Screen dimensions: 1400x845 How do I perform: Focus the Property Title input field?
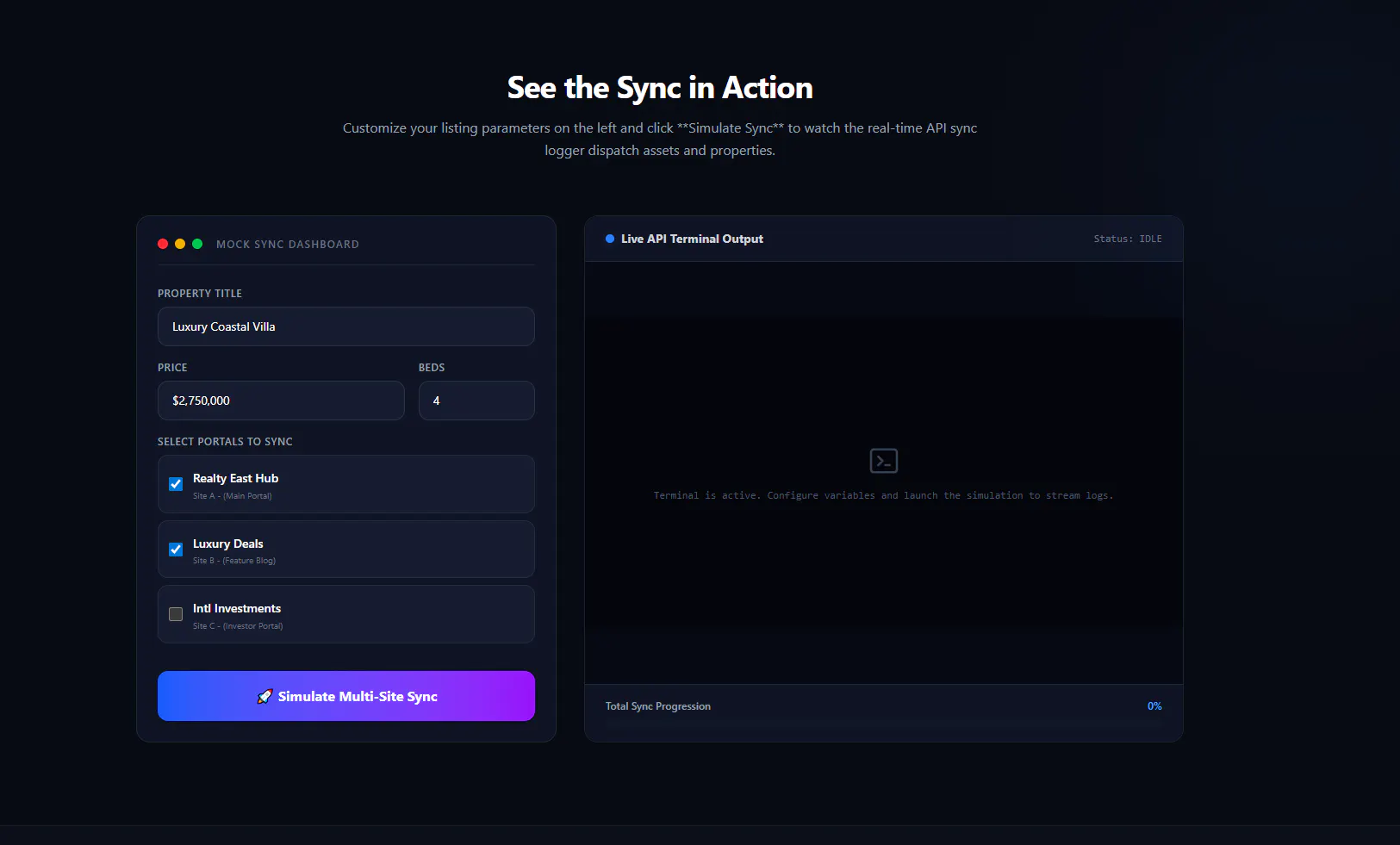[346, 326]
